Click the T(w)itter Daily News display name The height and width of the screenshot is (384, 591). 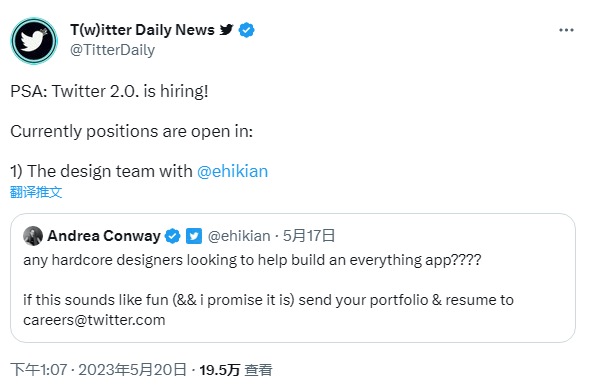(x=142, y=30)
